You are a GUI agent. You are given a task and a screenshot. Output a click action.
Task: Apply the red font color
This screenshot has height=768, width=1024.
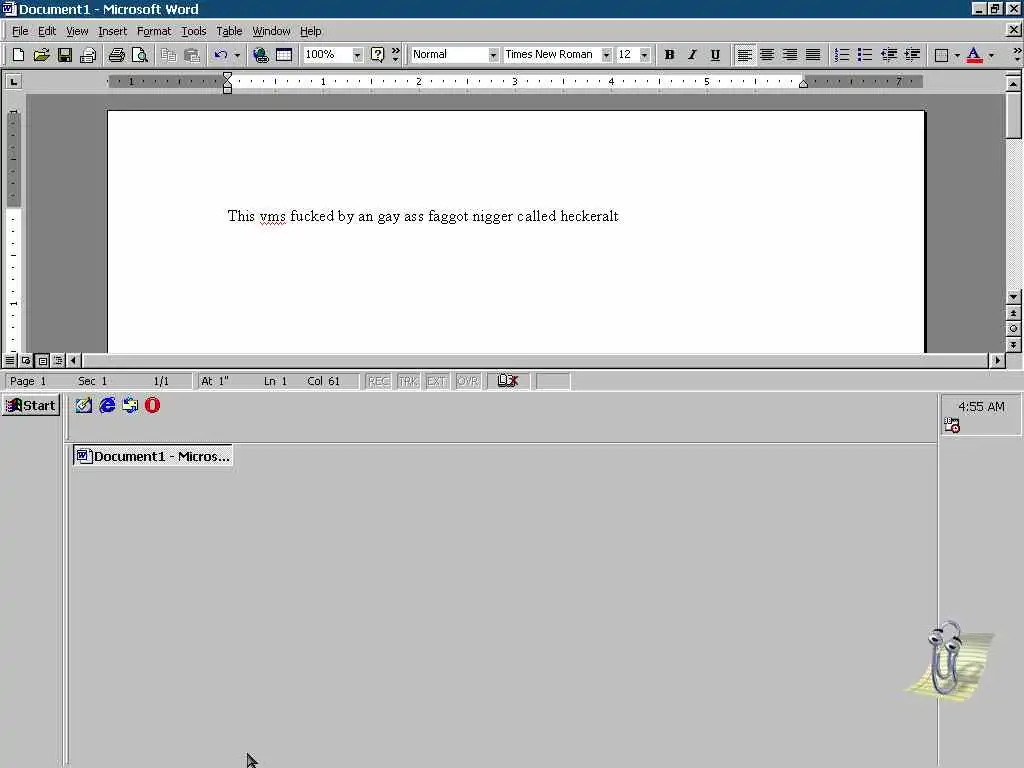pos(974,55)
